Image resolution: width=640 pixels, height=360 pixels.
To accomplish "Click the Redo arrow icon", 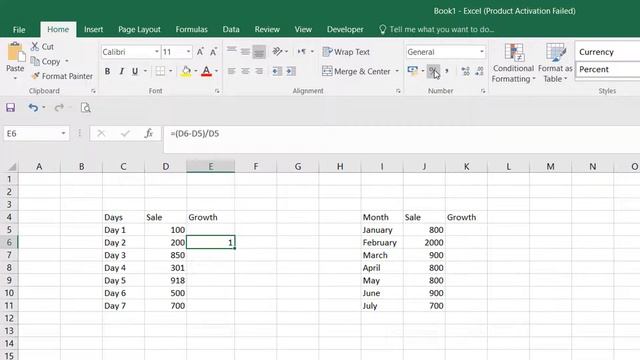I will 59,107.
